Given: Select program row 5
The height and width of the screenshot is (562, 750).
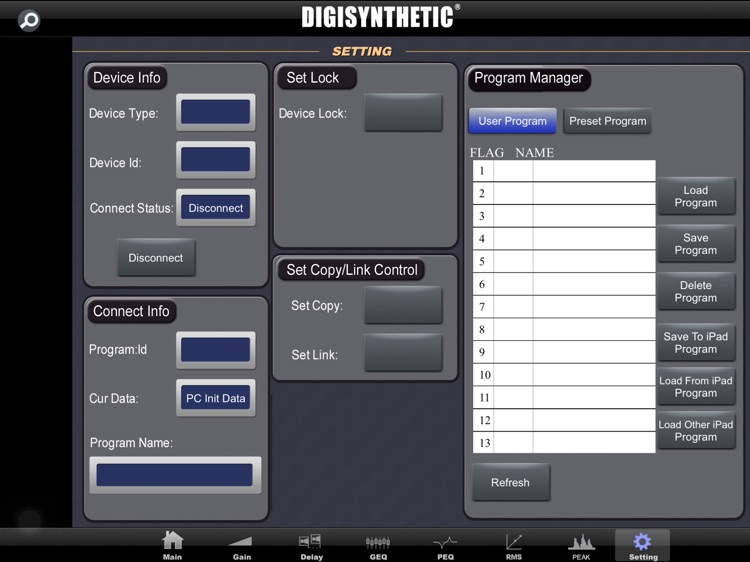Looking at the screenshot, I should 564,262.
